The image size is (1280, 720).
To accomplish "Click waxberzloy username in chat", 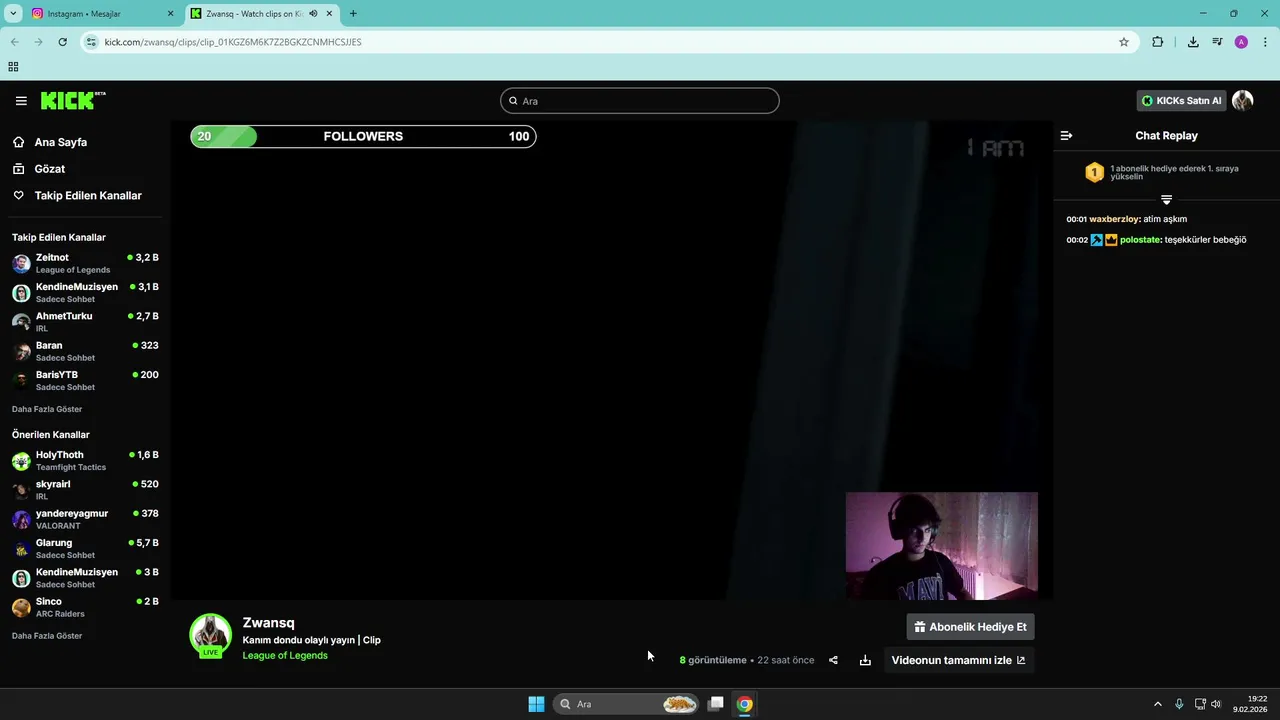I will coord(1114,219).
